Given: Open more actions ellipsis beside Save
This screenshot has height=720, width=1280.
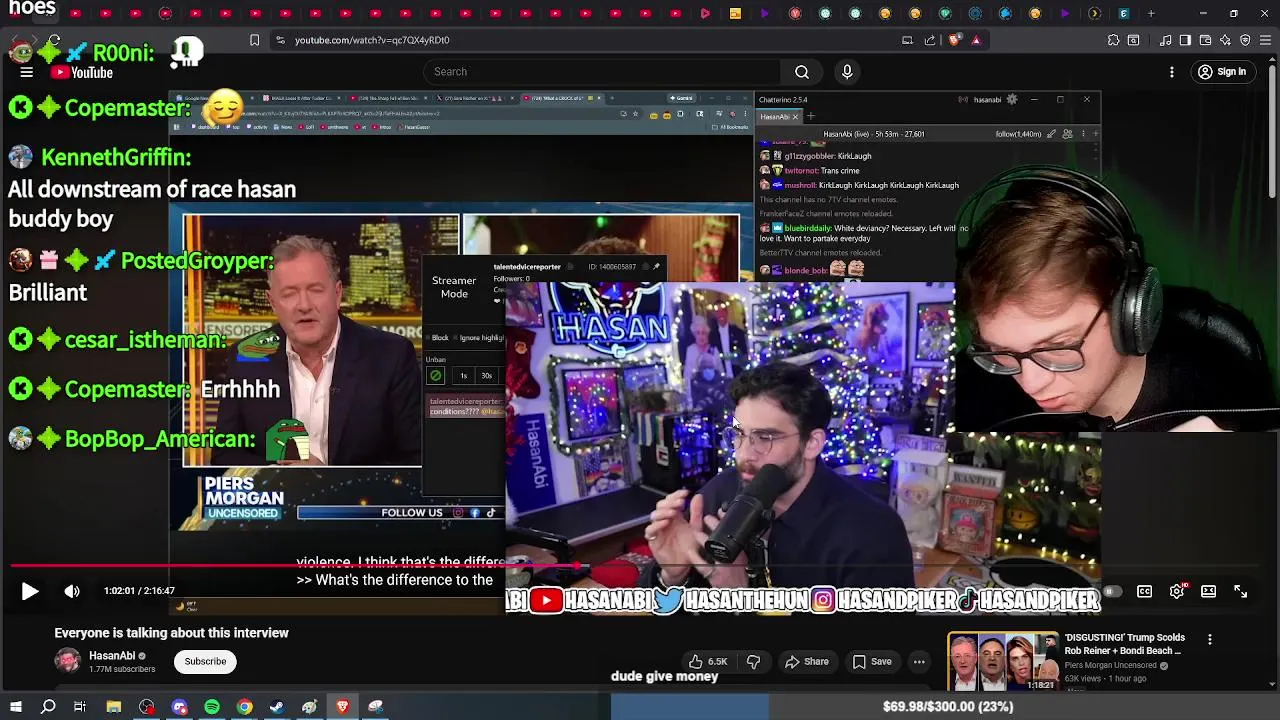Looking at the screenshot, I should [x=919, y=661].
